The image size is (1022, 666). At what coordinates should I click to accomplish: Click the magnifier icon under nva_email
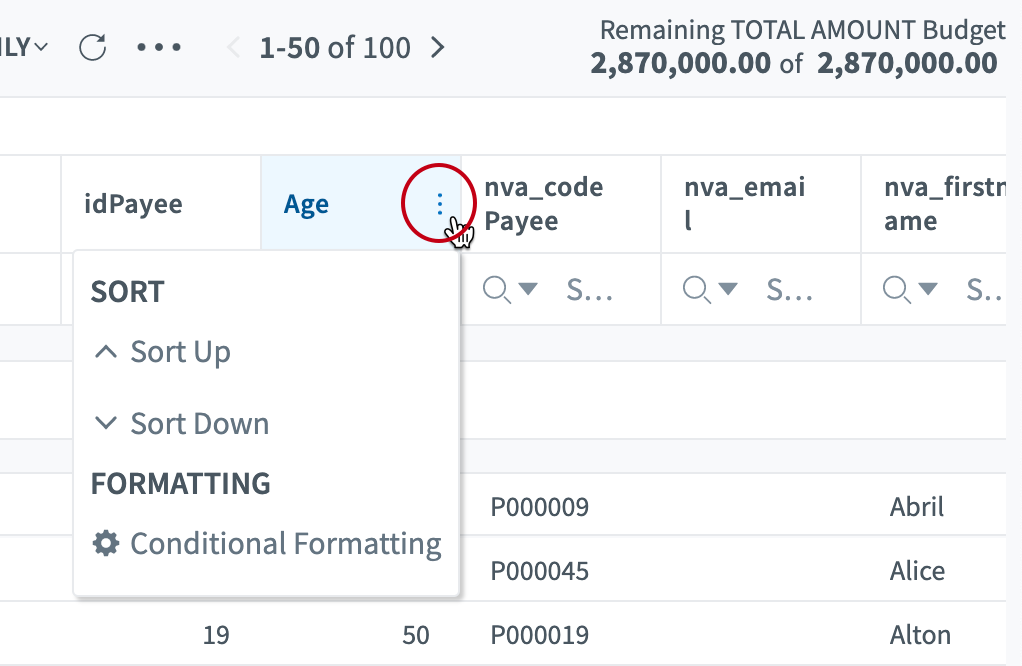(696, 289)
